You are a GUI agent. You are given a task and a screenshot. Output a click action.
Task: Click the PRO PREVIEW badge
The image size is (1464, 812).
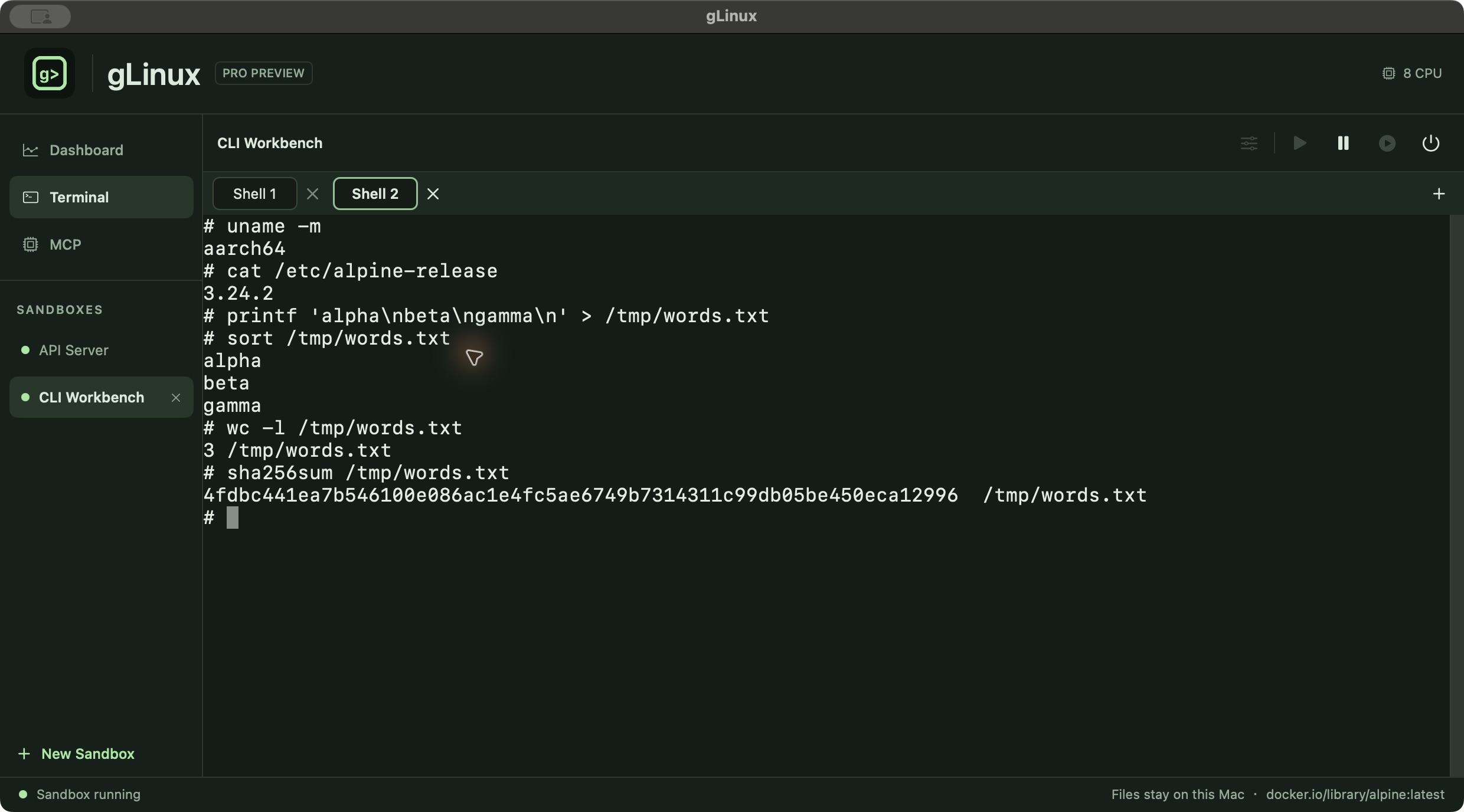point(263,73)
